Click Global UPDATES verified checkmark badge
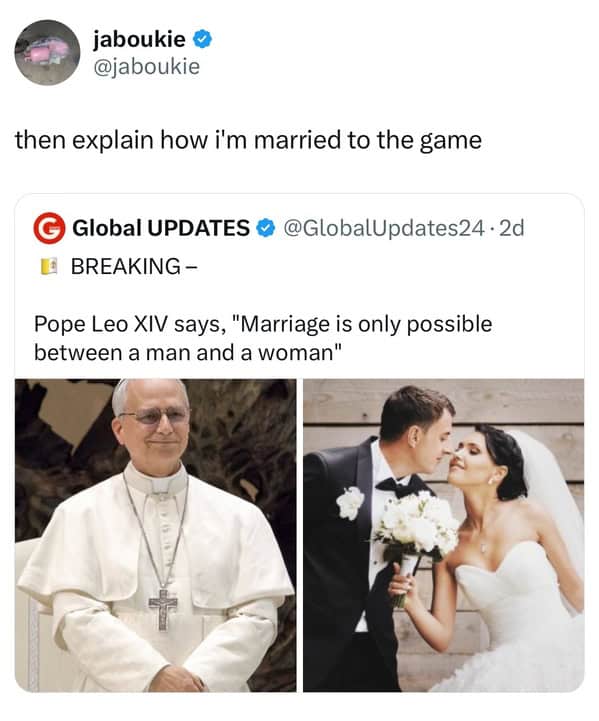This screenshot has width=599, height=721. 265,228
